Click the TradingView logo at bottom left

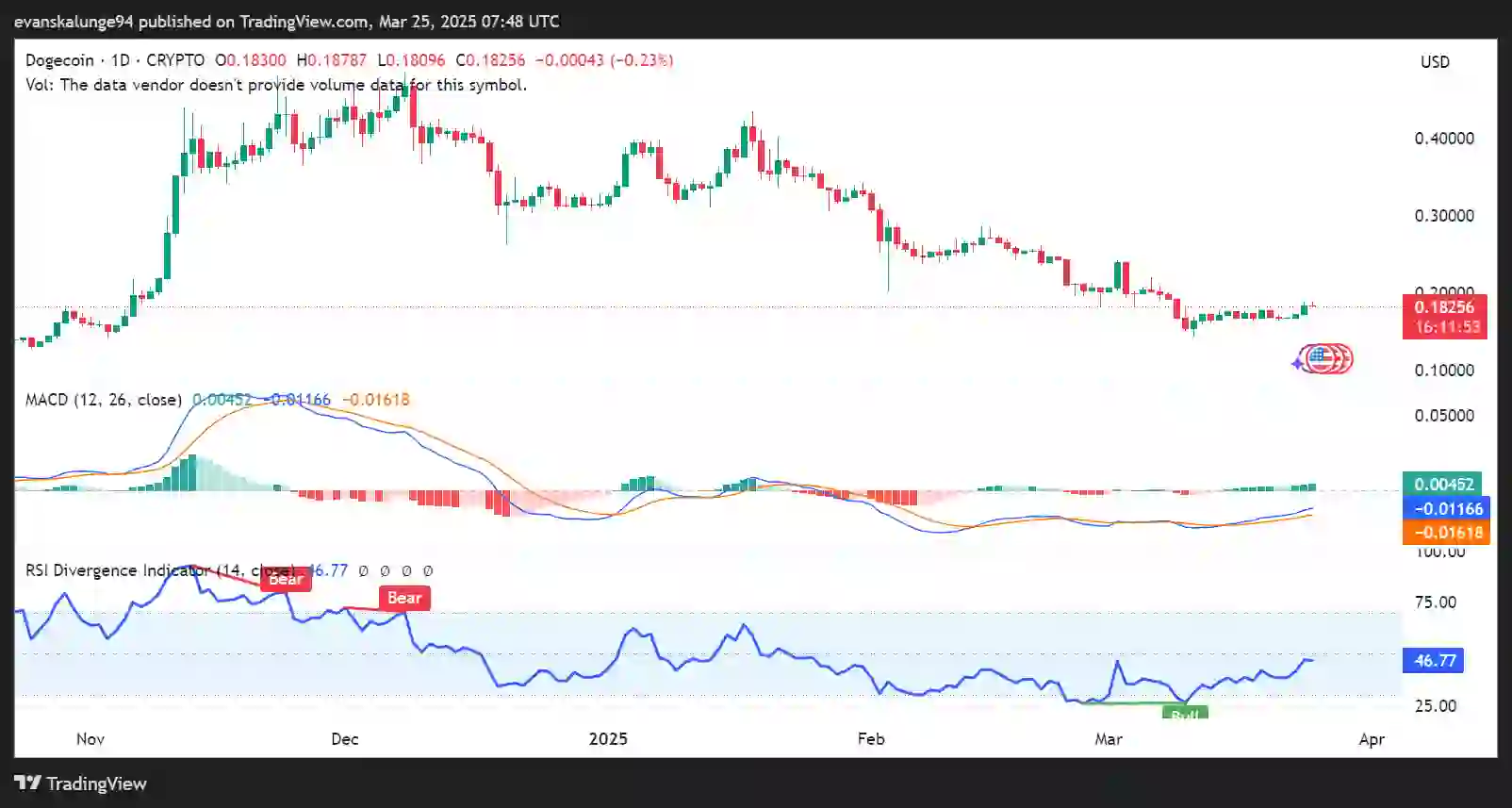pyautogui.click(x=80, y=783)
